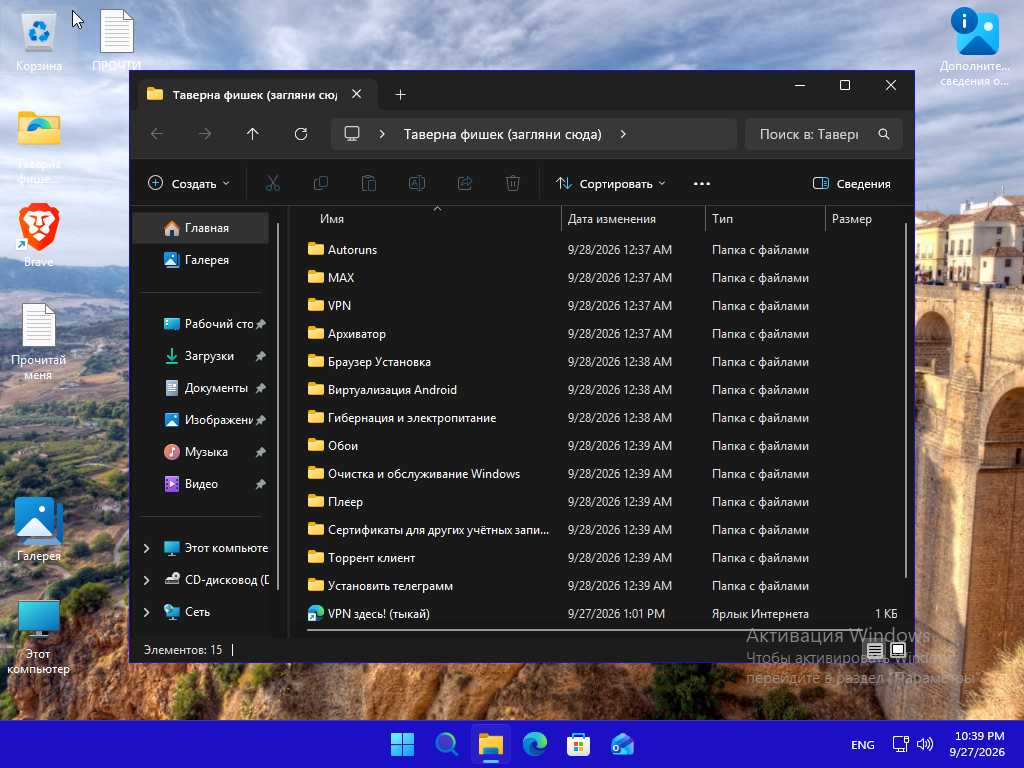
Task: Select the Autoruns folder
Action: pos(353,249)
